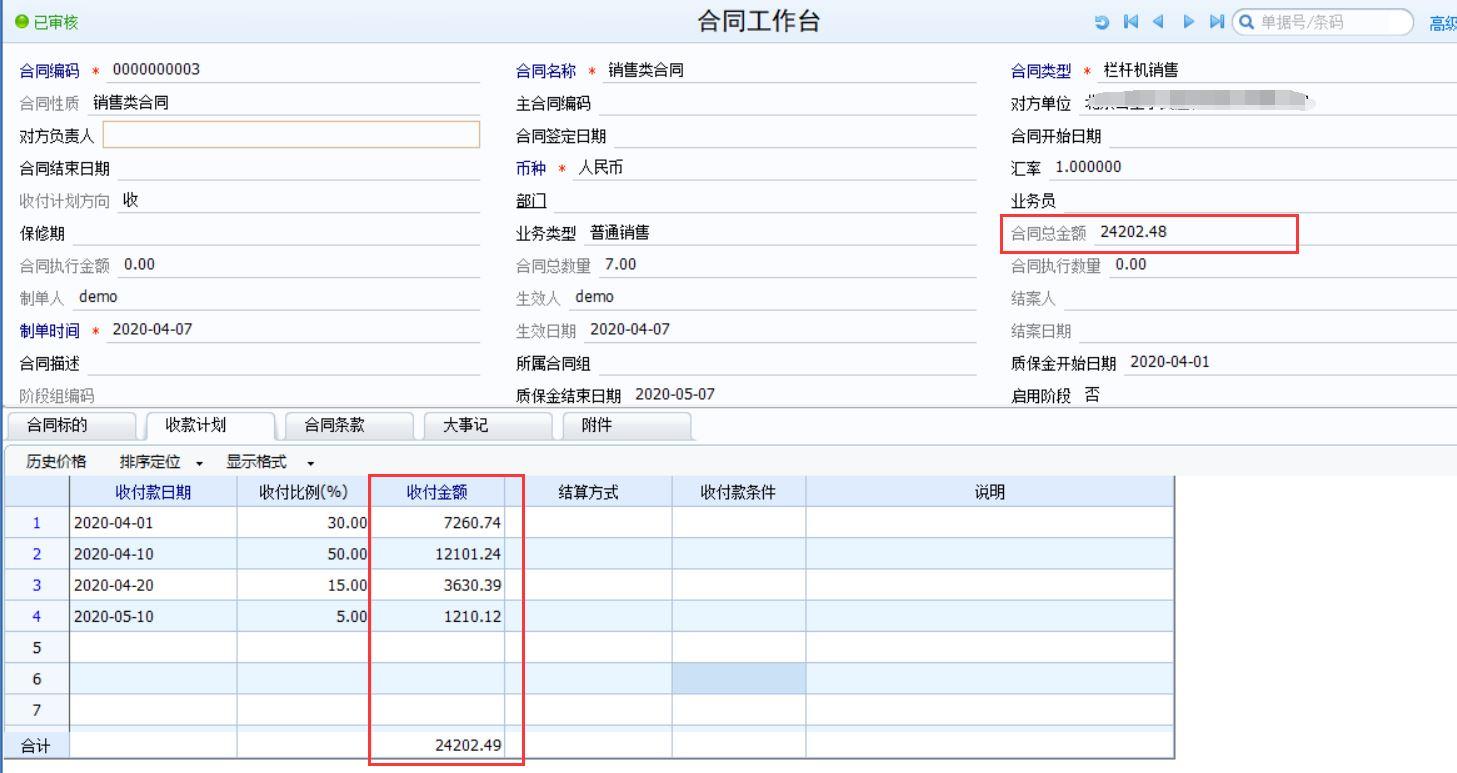Screen dimensions: 1457x773
Task: Click the 质保金开始日期 value 2020-04-01
Action: pos(1169,362)
